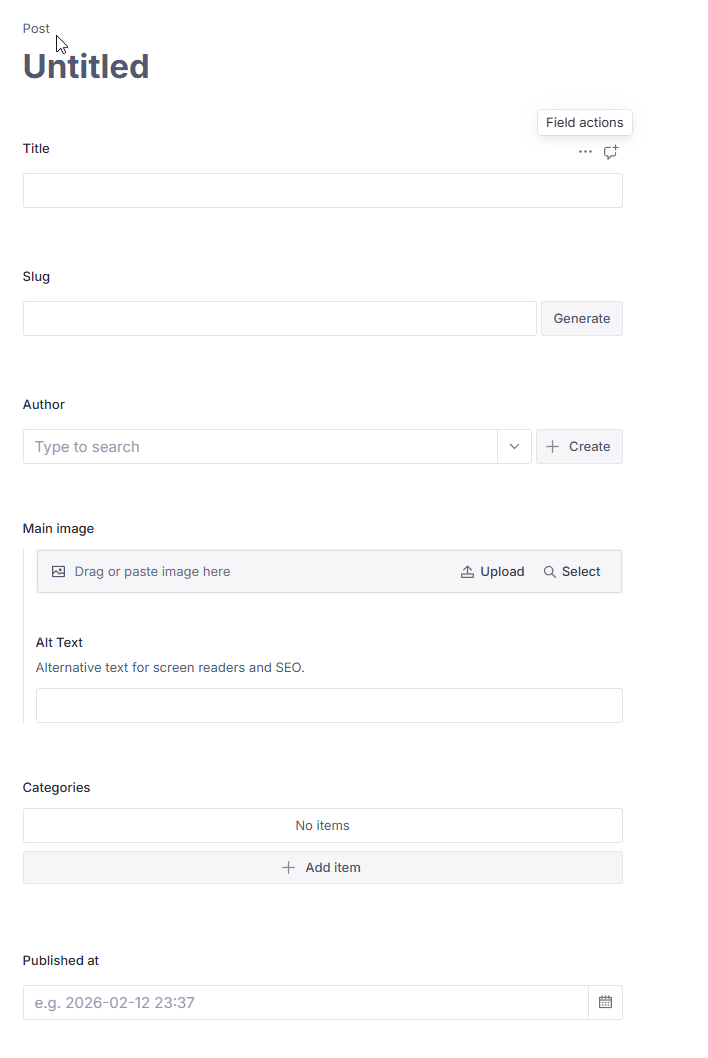
Task: Click into the Slug input
Action: click(279, 319)
